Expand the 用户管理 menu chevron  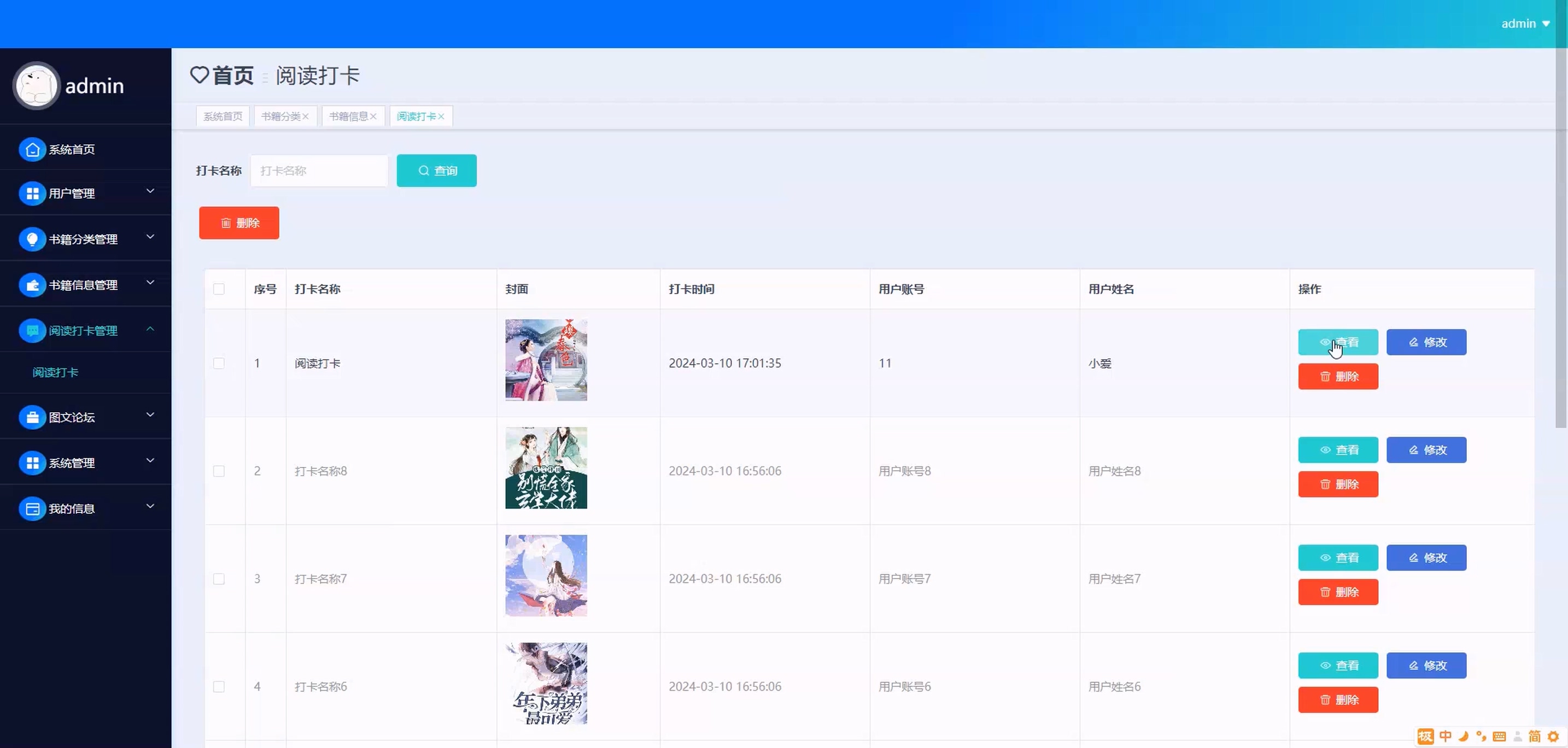pyautogui.click(x=150, y=191)
